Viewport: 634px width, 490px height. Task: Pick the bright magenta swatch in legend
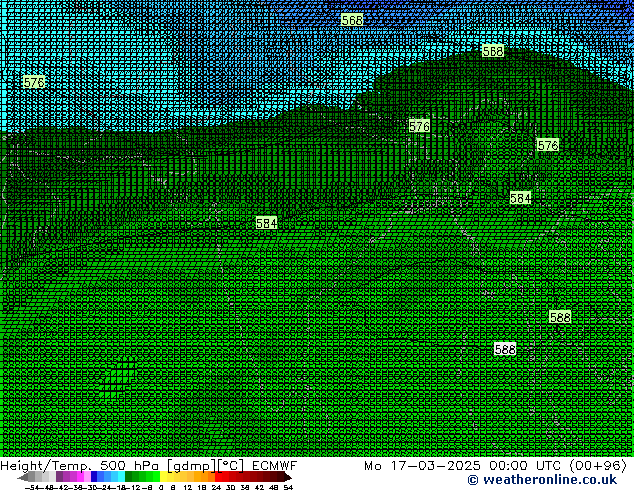point(80,477)
